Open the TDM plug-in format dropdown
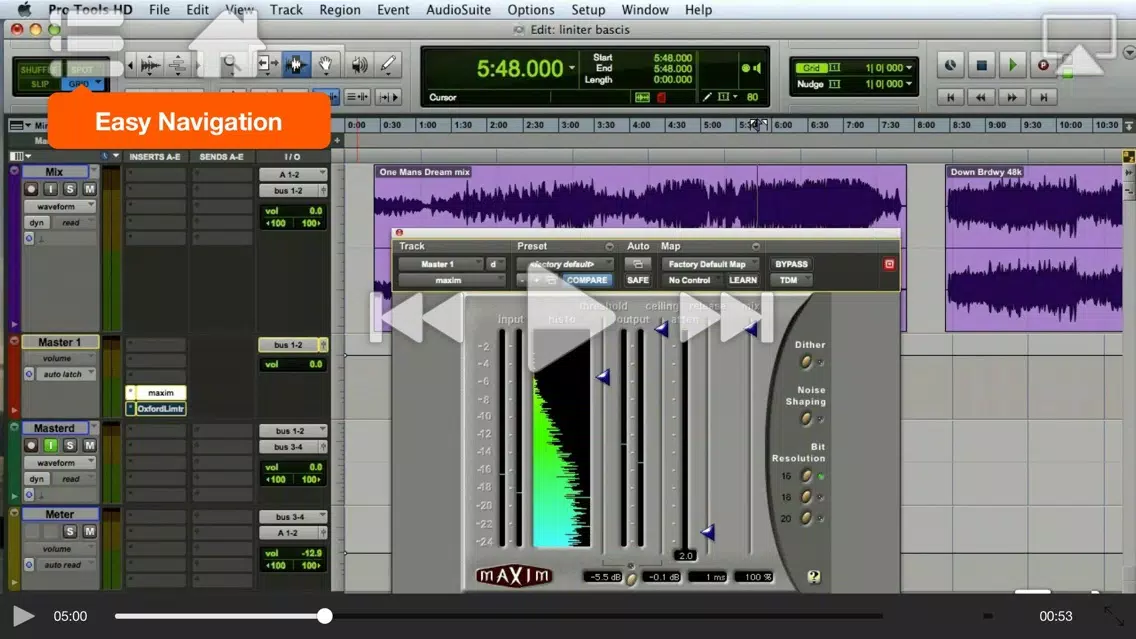Screen dimensions: 1136x639 791,280
